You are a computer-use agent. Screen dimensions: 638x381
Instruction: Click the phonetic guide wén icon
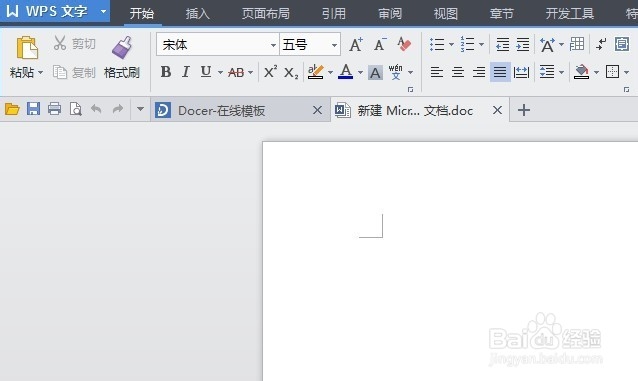[395, 72]
